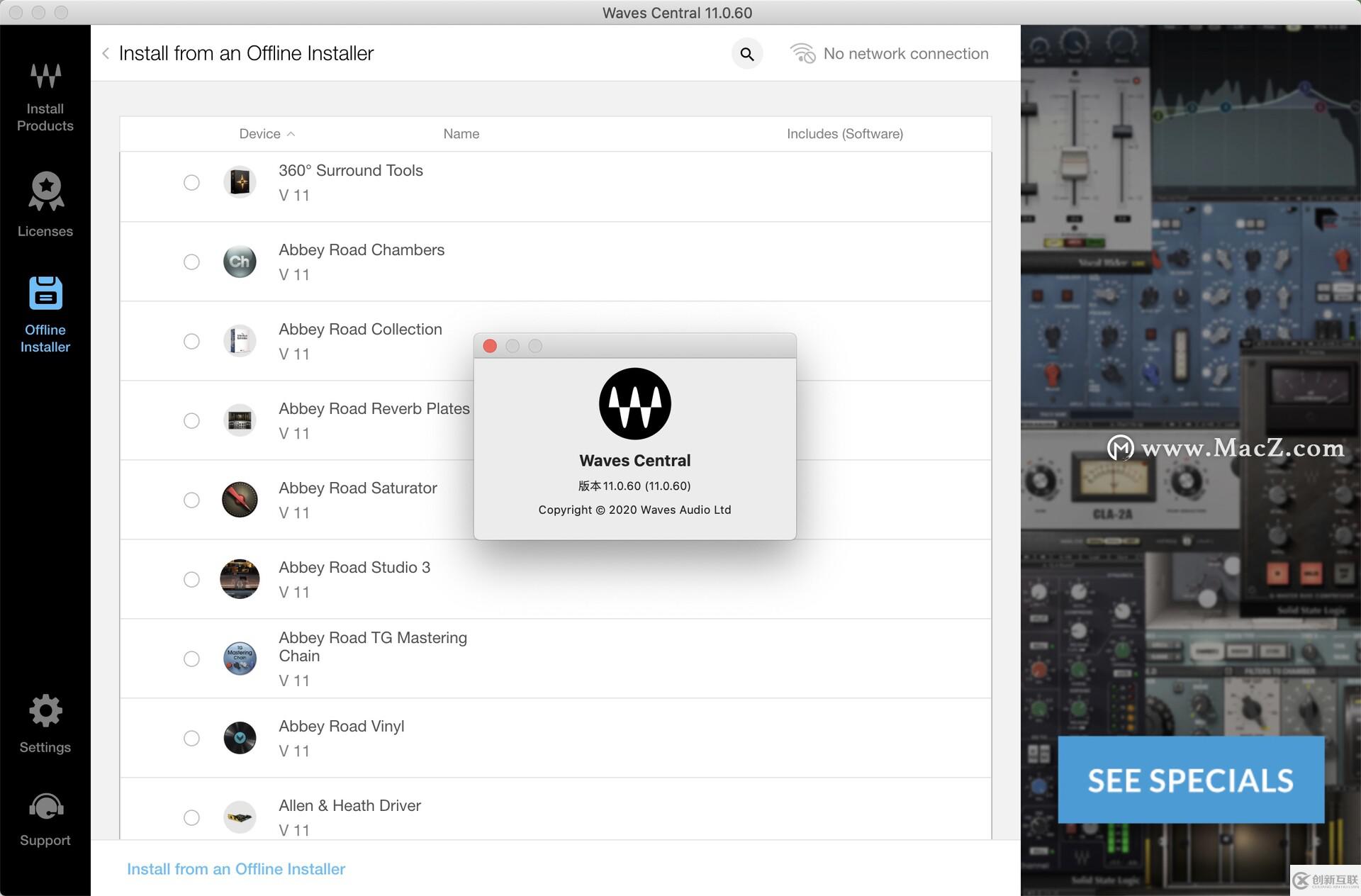Click the SEE SPECIALS banner button

(x=1190, y=780)
